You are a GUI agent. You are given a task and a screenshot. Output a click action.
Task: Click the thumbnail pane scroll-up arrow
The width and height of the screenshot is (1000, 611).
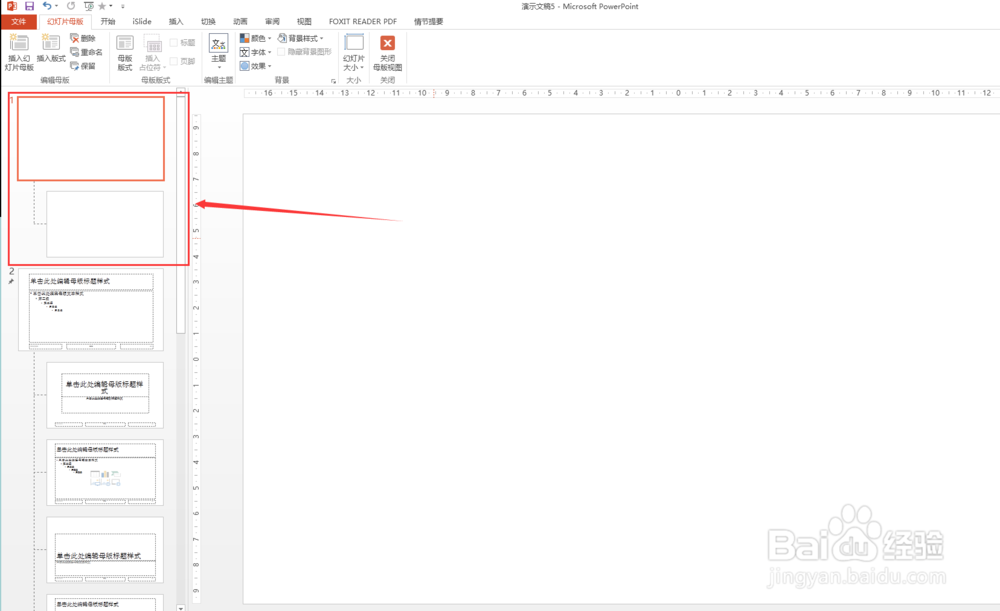tap(181, 91)
